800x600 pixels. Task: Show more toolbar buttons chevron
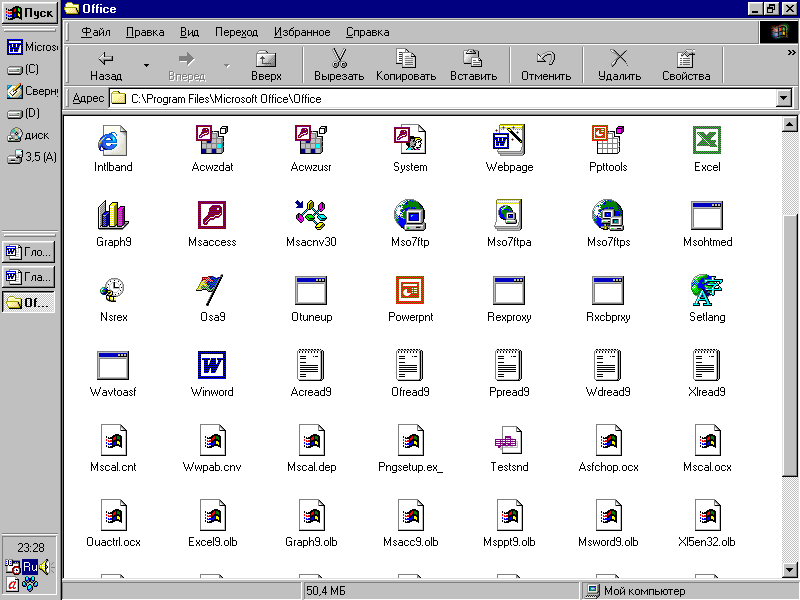pyautogui.click(x=791, y=53)
